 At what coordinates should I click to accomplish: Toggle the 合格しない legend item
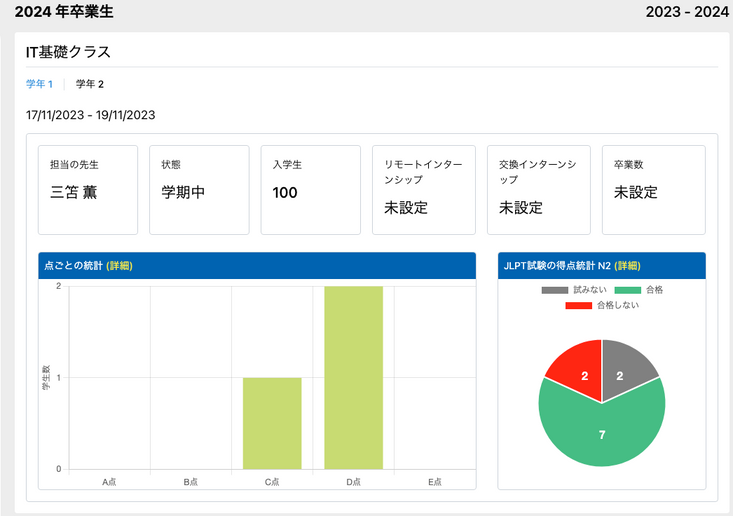602,305
